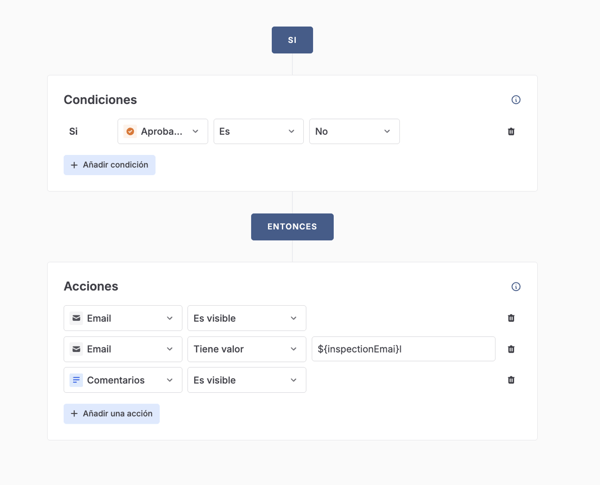The height and width of the screenshot is (485, 600).
Task: Delete the Comentarios action row
Action: (x=511, y=380)
